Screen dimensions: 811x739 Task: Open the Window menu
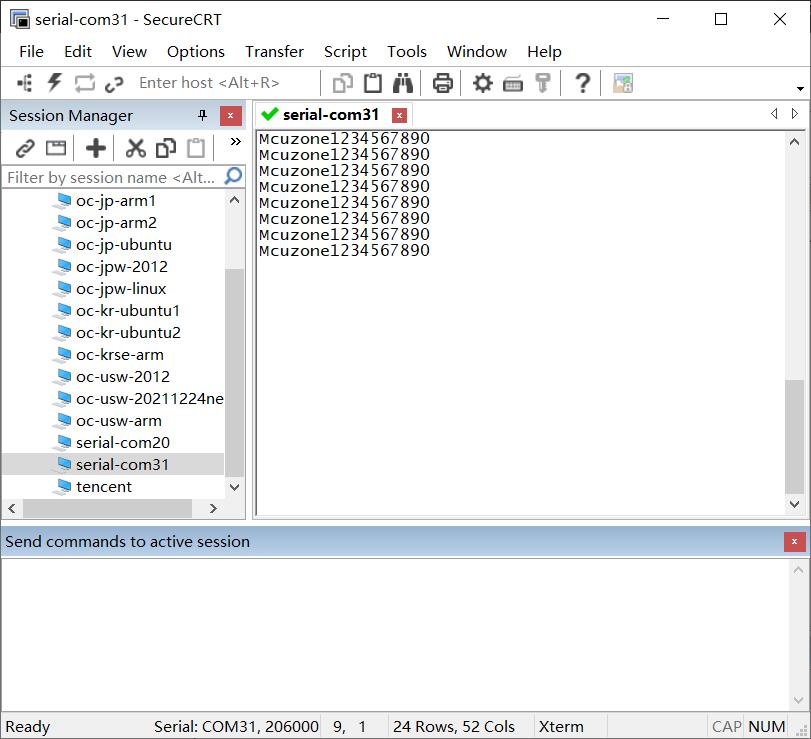pyautogui.click(x=477, y=52)
